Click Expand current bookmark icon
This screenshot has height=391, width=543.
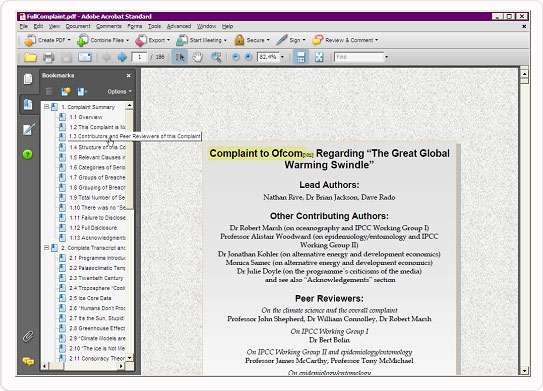(82, 91)
